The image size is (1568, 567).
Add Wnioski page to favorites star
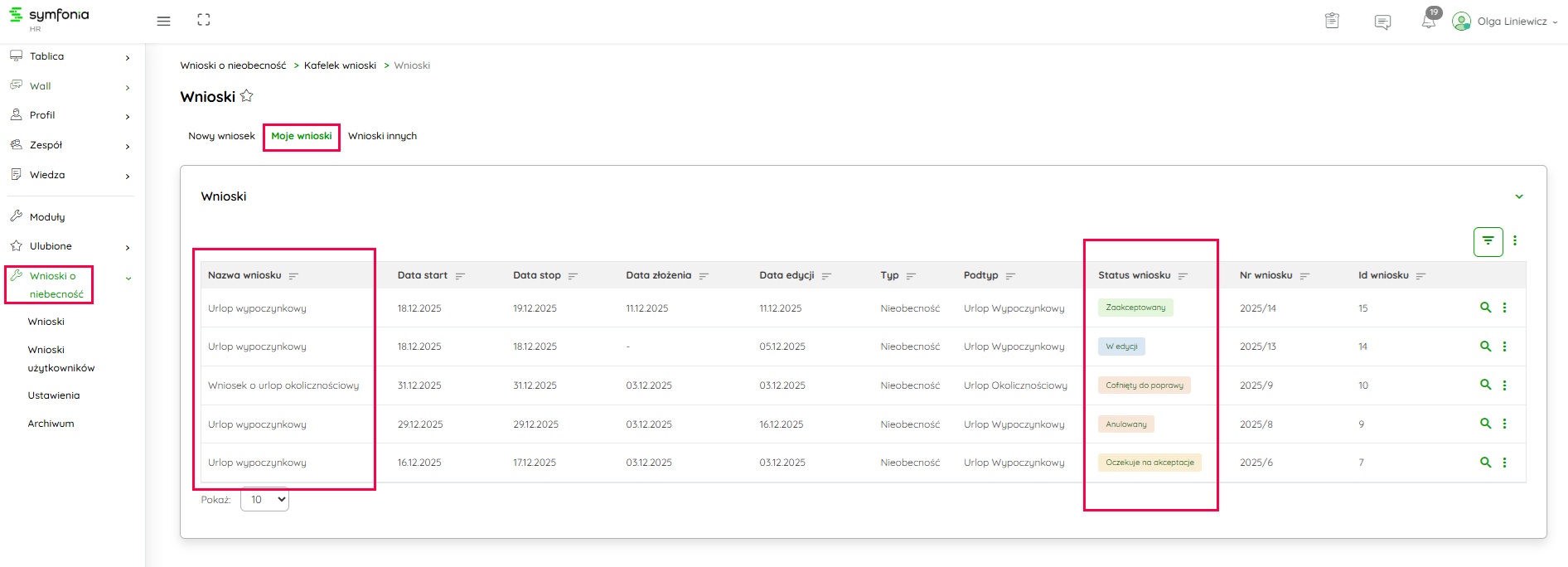[x=247, y=96]
